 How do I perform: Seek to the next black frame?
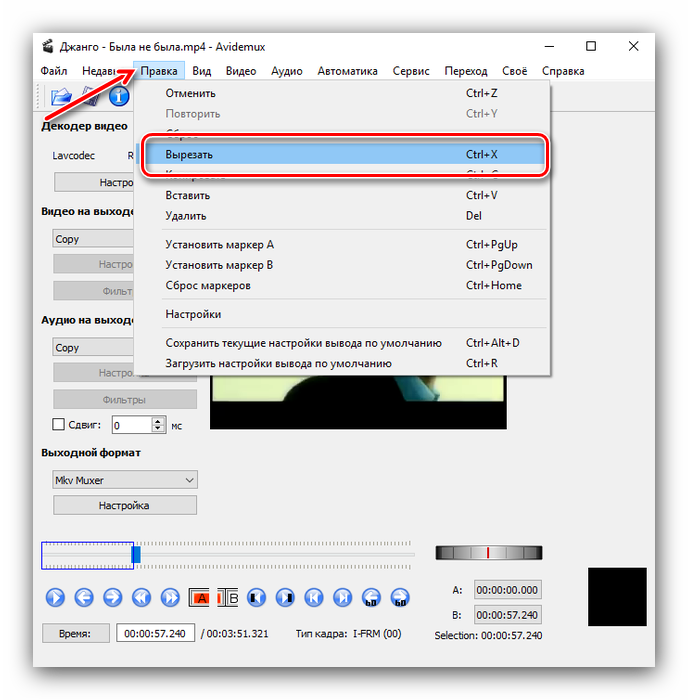285,598
